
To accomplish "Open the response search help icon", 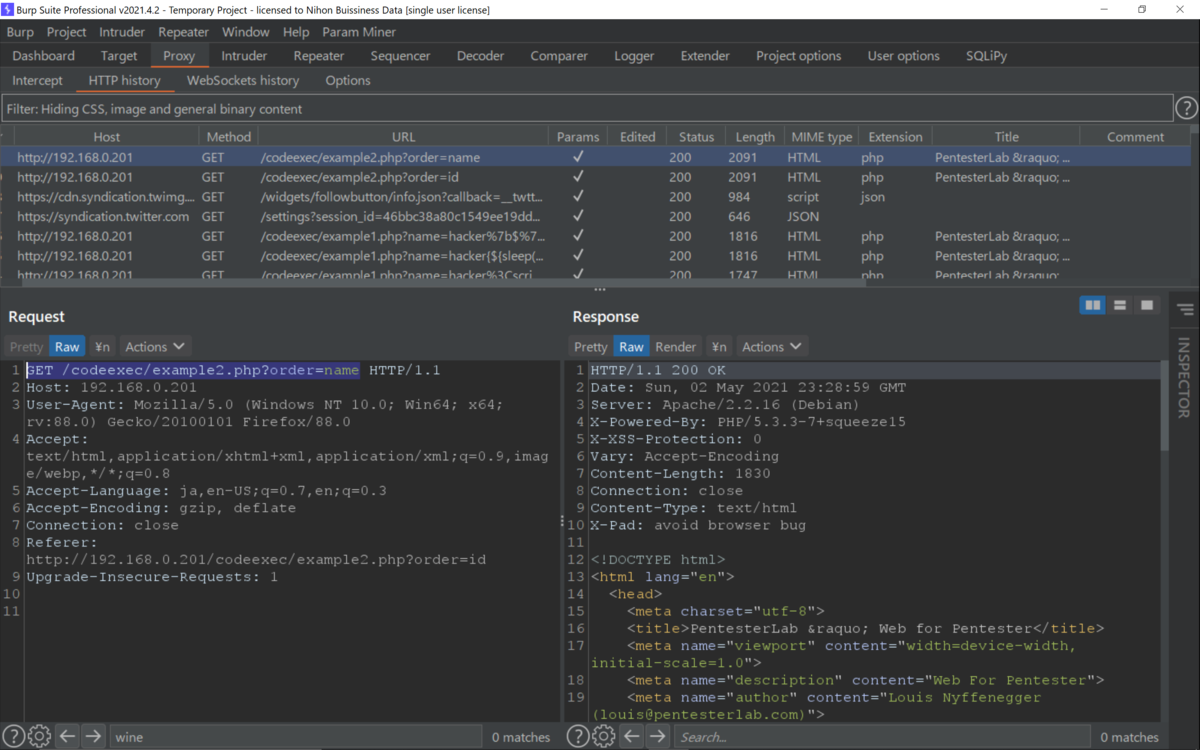I will point(578,737).
